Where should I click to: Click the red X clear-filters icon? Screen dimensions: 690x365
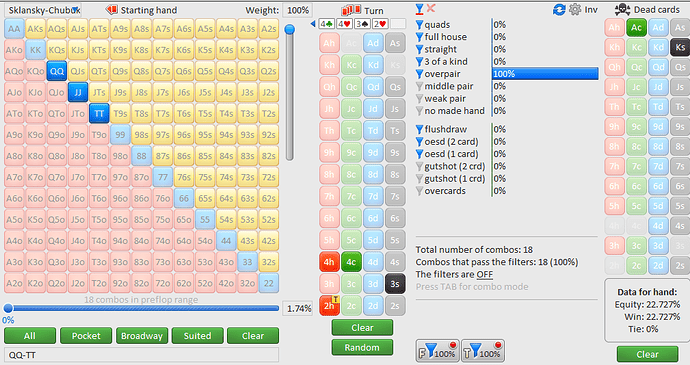[x=431, y=8]
